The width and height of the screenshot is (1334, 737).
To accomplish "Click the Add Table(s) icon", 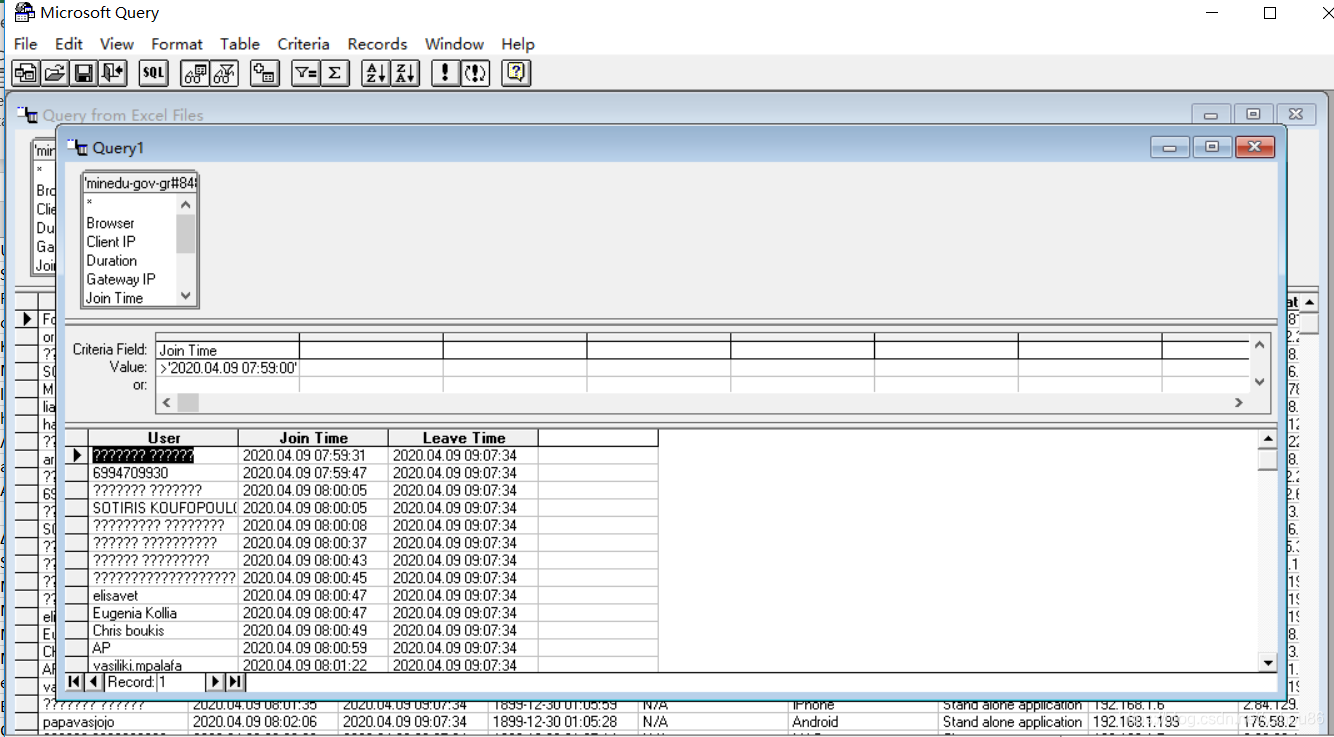I will pyautogui.click(x=264, y=73).
